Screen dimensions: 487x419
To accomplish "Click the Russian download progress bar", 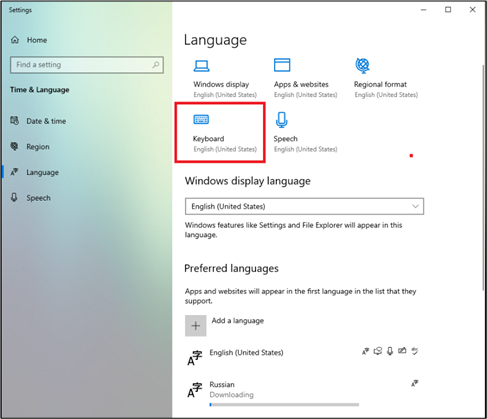I will pyautogui.click(x=284, y=405).
